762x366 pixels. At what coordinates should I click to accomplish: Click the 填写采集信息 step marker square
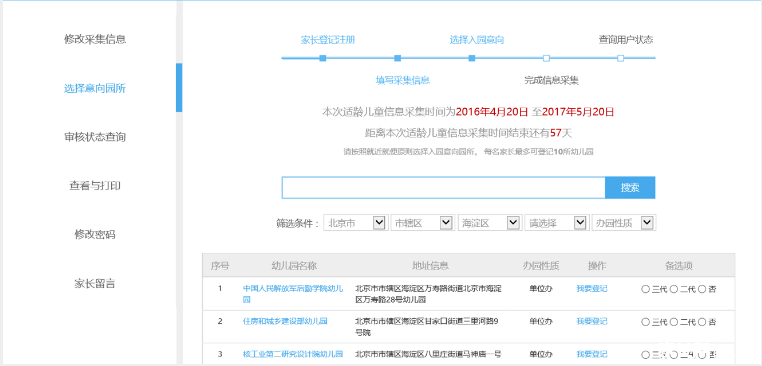click(x=398, y=58)
